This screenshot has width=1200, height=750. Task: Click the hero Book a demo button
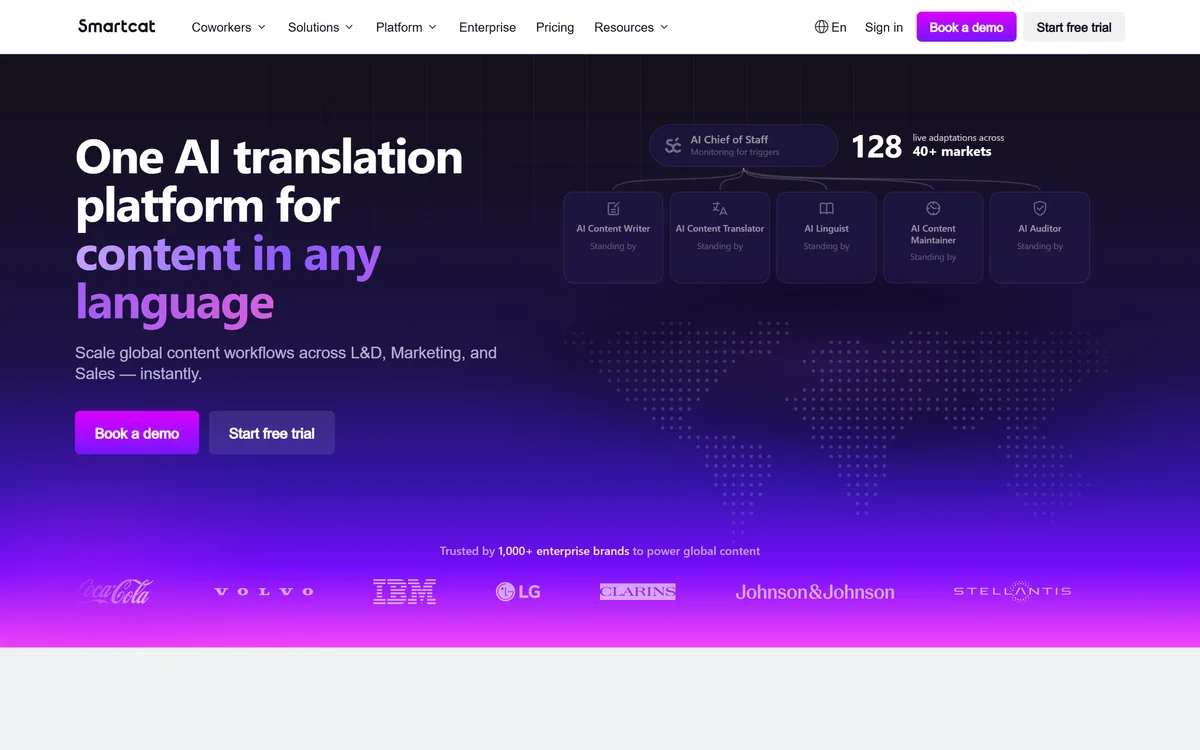137,433
